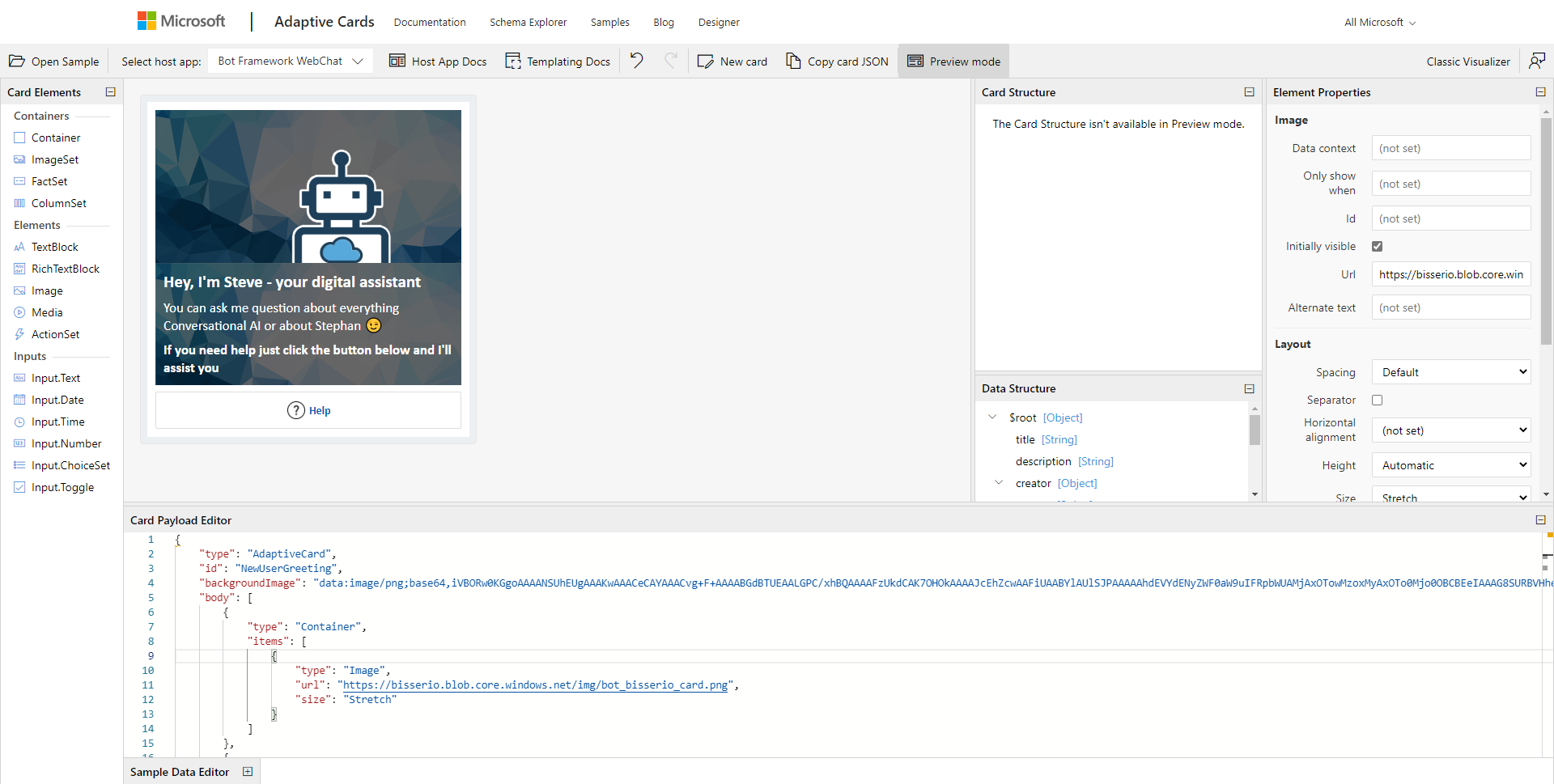
Task: Collapse the Element Properties panel
Action: tap(1541, 92)
